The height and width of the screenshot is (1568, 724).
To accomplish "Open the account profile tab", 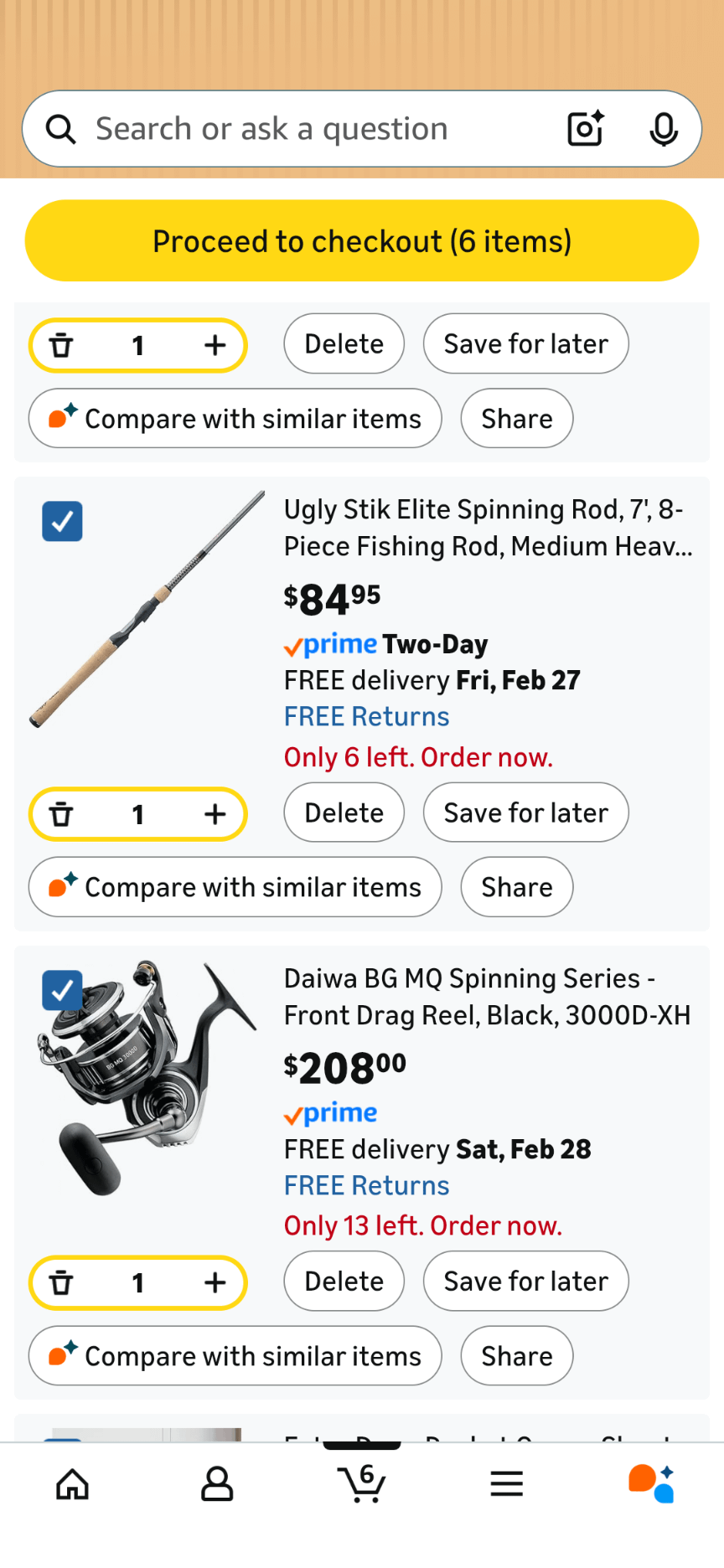I will click(217, 1483).
